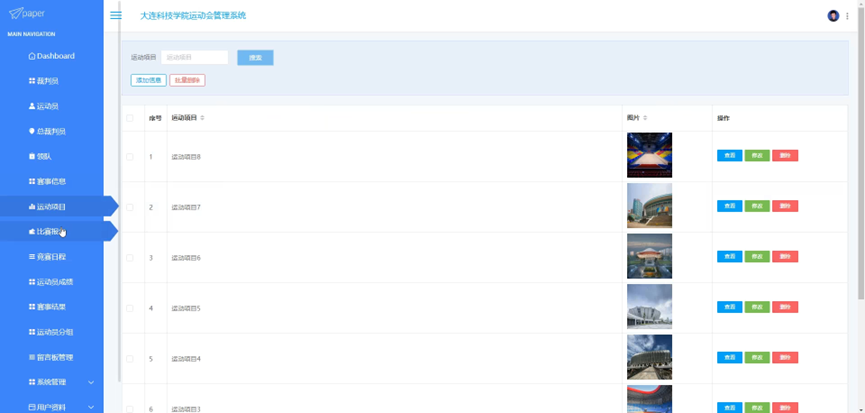Click the 添加信息 add button

coord(148,81)
